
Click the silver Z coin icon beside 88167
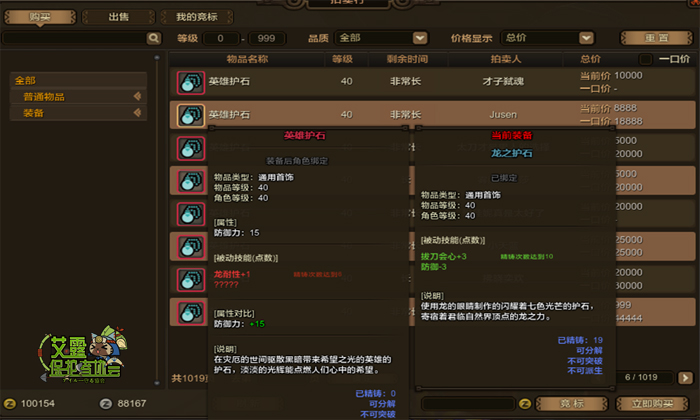coord(106,404)
